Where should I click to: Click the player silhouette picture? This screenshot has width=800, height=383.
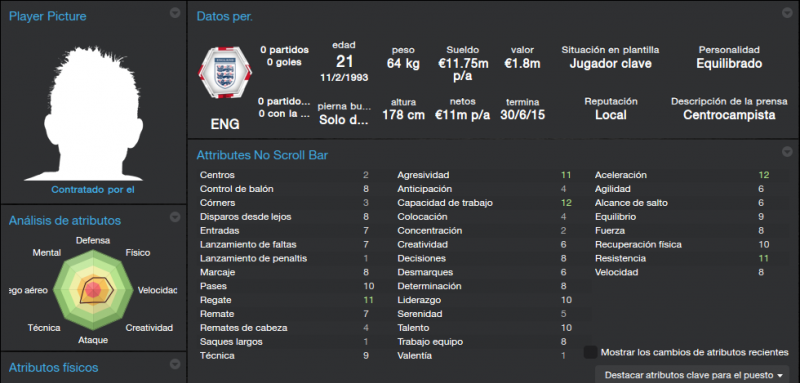93,113
